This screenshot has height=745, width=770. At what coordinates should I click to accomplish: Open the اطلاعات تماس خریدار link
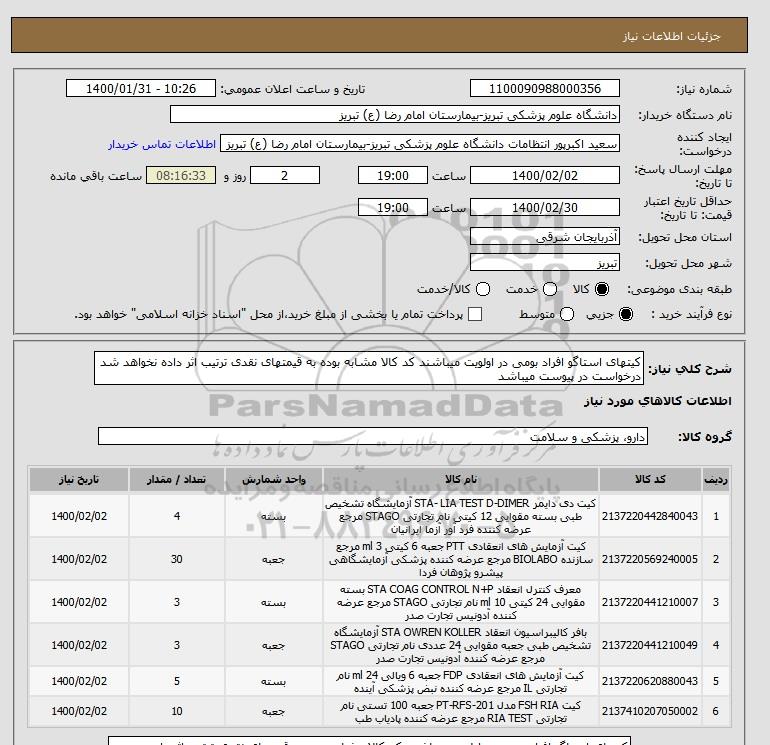click(162, 144)
